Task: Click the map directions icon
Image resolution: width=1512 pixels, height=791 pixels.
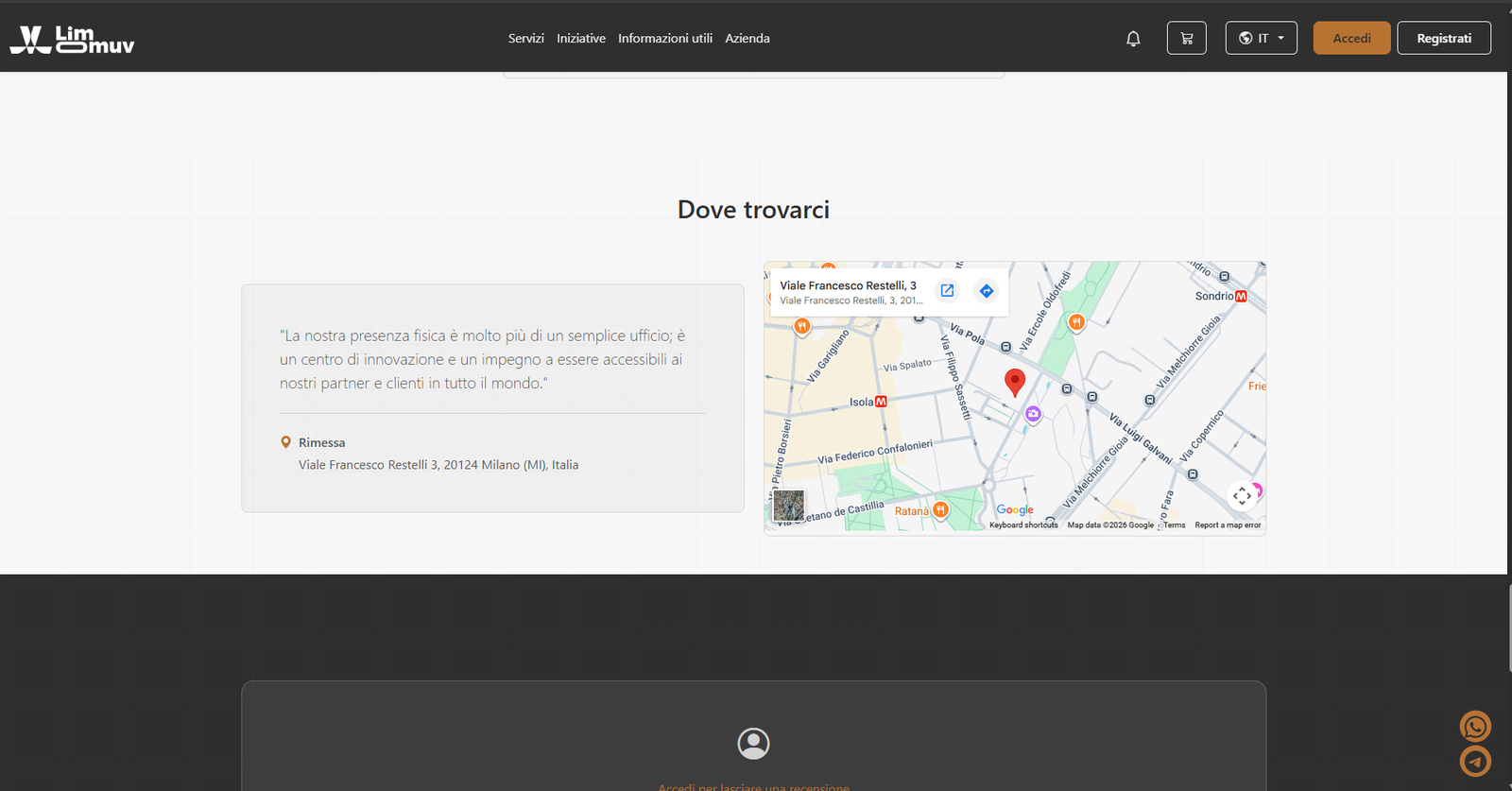Action: pos(987,291)
